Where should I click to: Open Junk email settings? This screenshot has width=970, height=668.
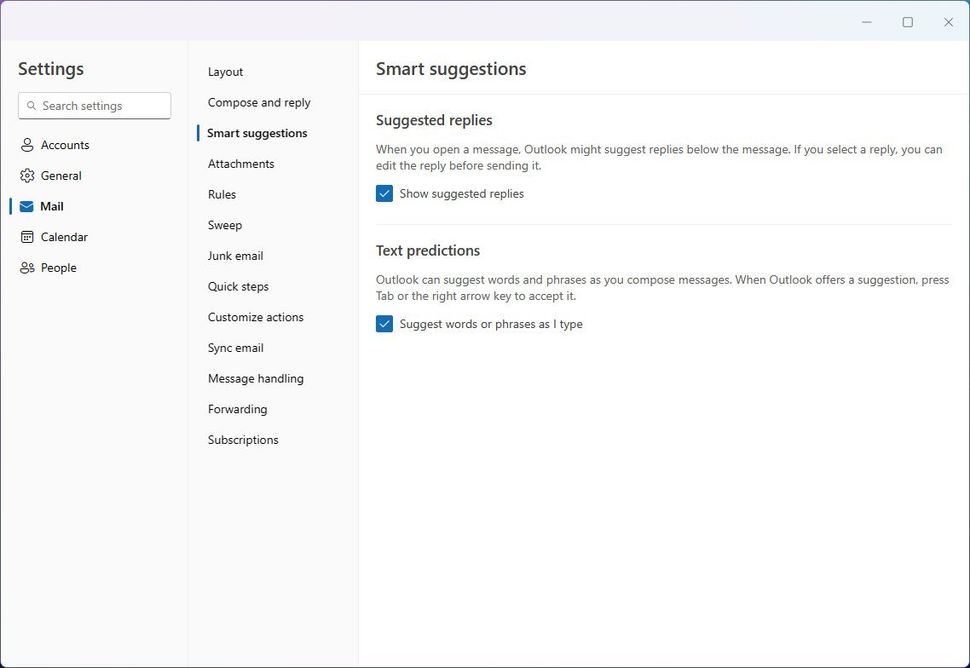[235, 255]
